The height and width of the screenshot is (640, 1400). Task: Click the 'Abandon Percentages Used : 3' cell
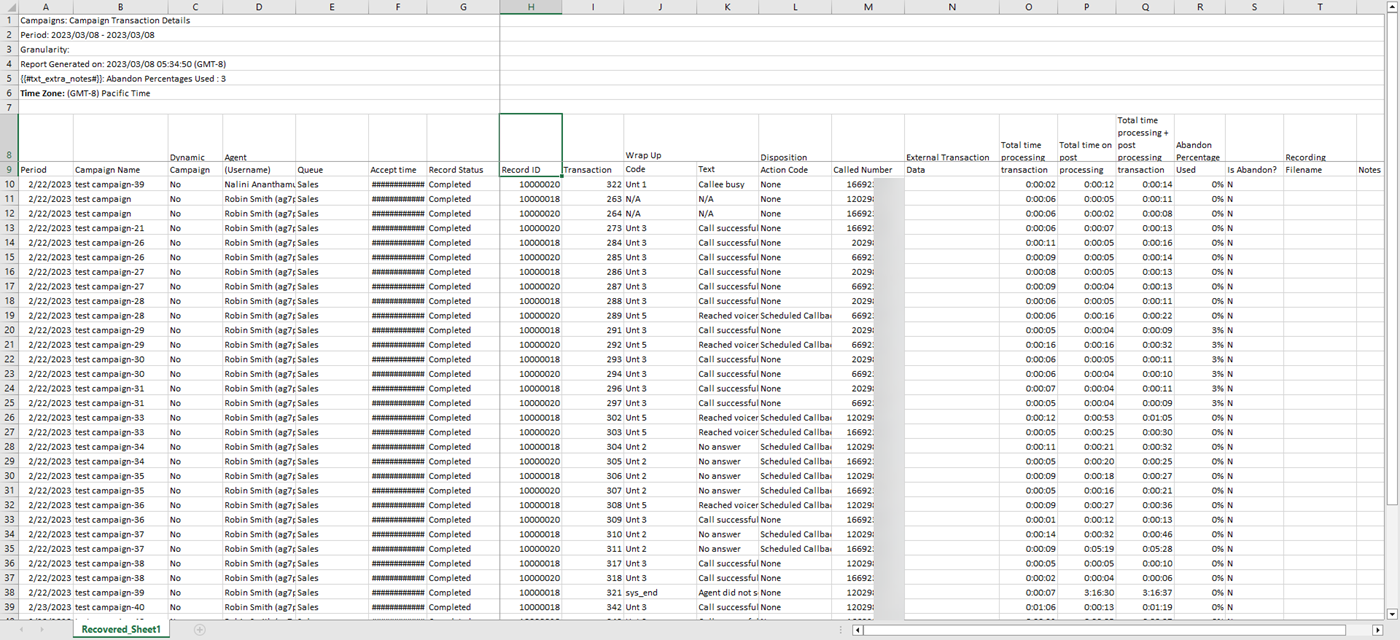[259, 78]
